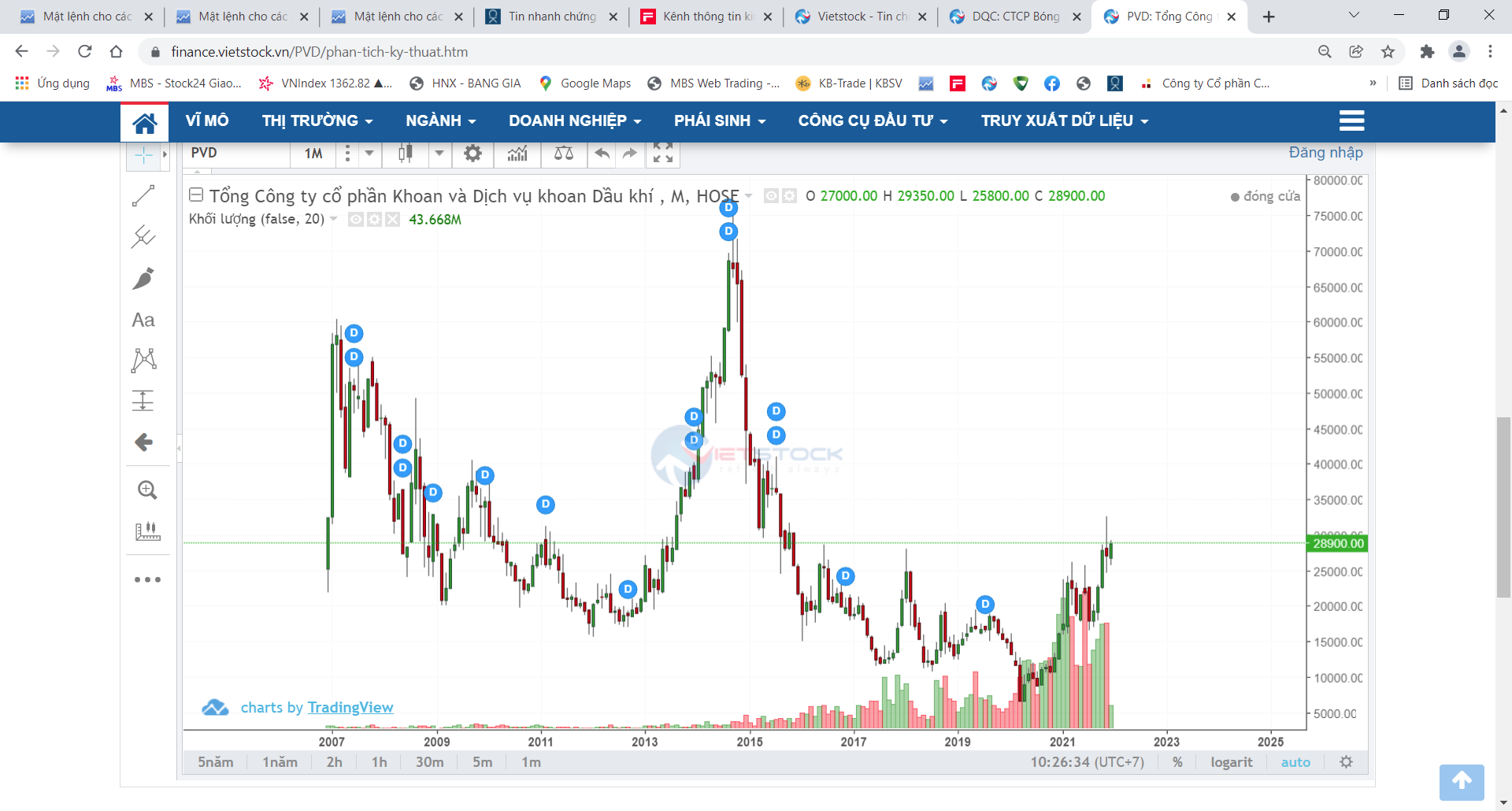
Task: Open the THỊ TRƯỜNG dropdown menu
Action: [x=317, y=120]
